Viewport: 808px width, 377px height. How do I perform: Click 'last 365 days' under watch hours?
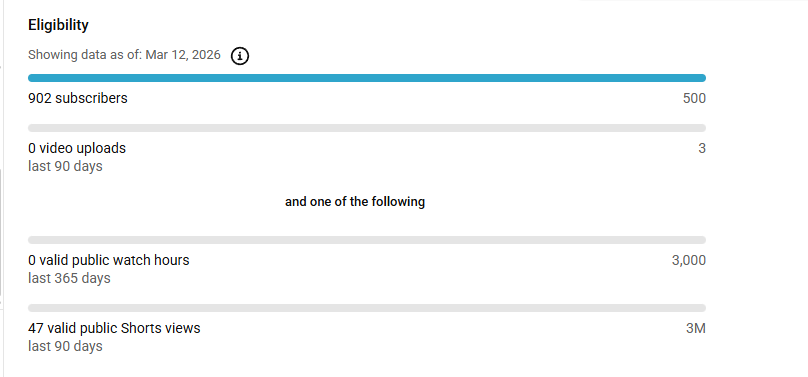tap(69, 278)
